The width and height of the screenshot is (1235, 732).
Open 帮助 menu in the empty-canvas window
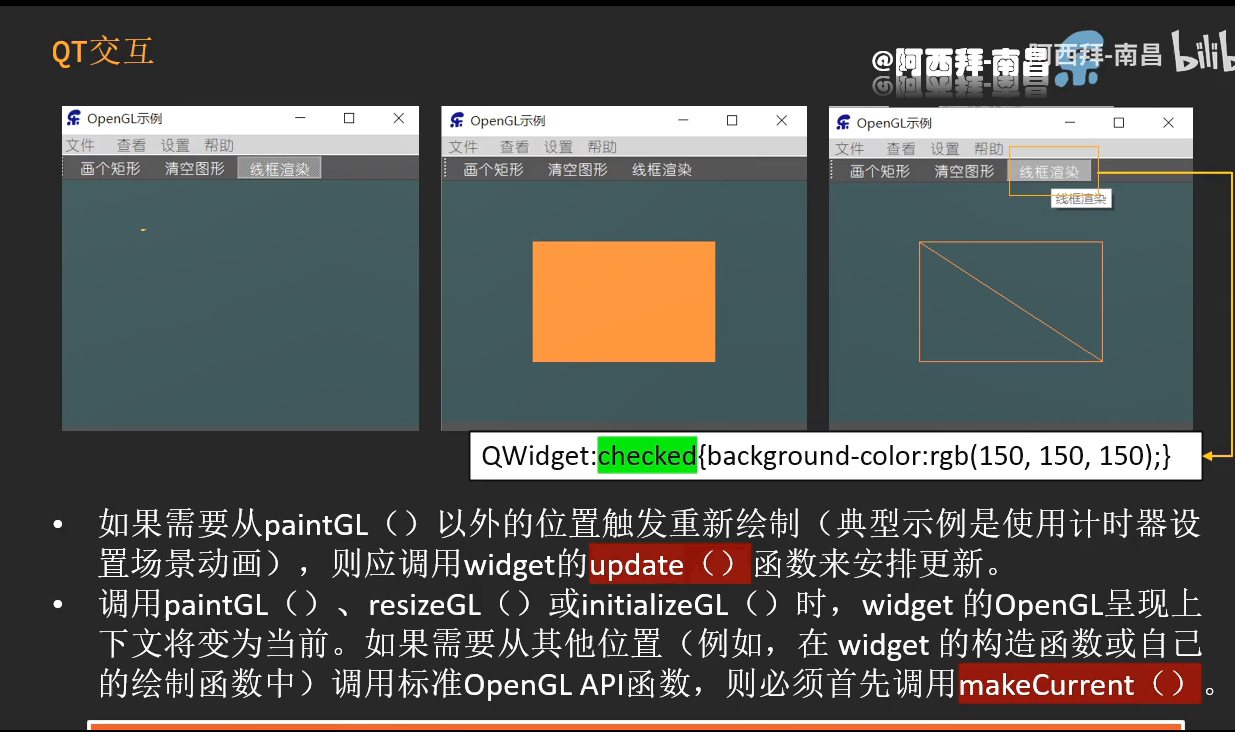click(219, 145)
